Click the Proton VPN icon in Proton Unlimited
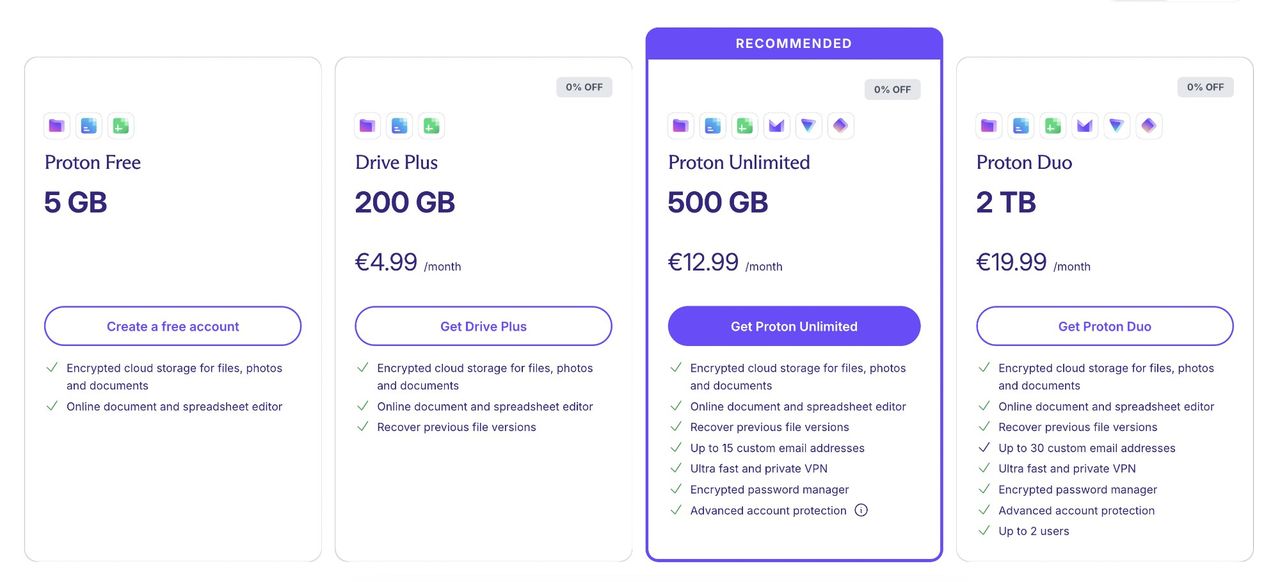Screen dimensions: 1280x582 point(808,126)
